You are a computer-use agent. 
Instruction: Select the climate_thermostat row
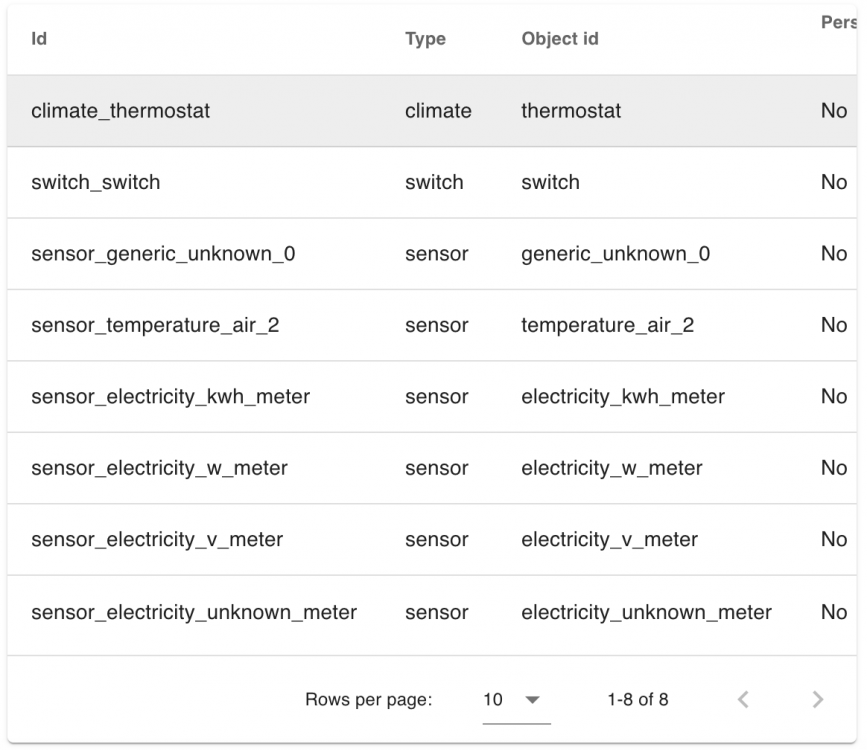point(120,111)
